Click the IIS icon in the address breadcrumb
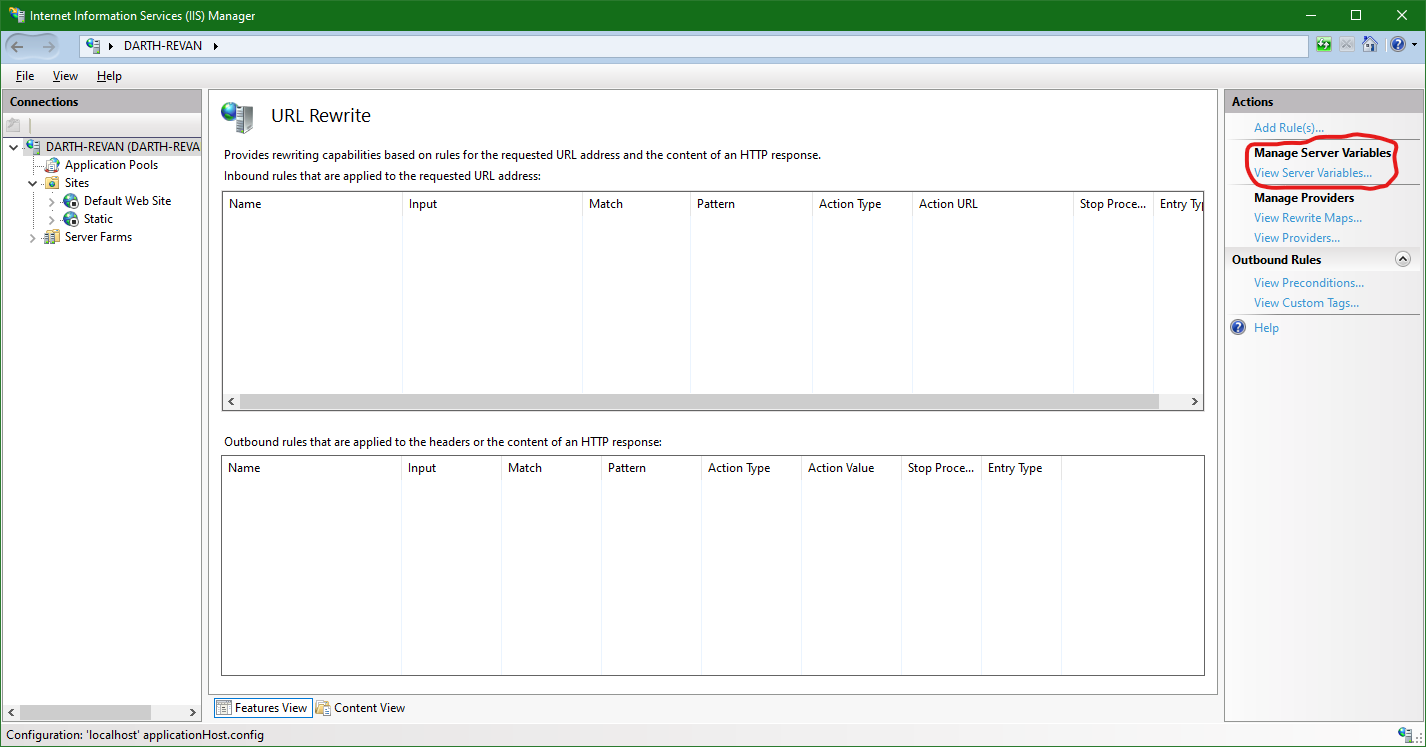The image size is (1426, 747). [x=92, y=45]
